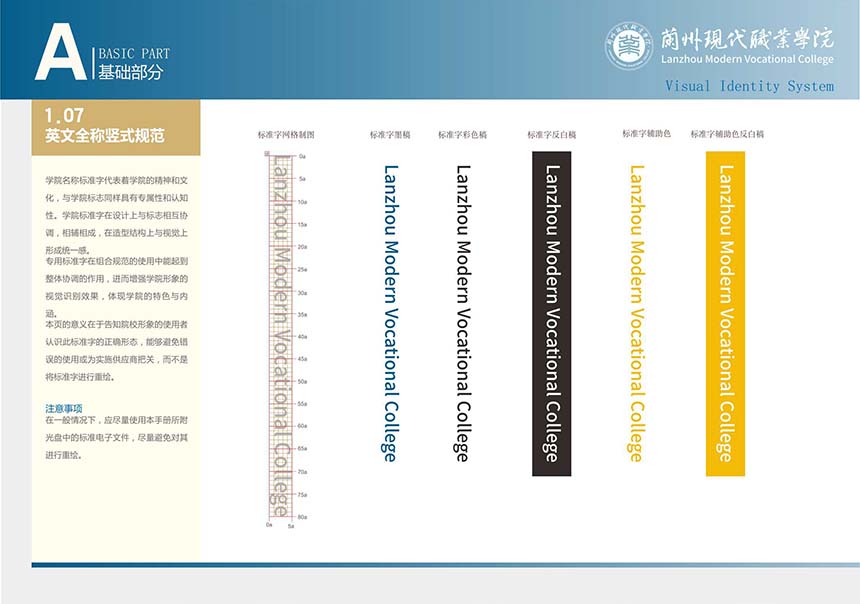Click the large white letter A
The height and width of the screenshot is (604, 860).
[x=60, y=52]
